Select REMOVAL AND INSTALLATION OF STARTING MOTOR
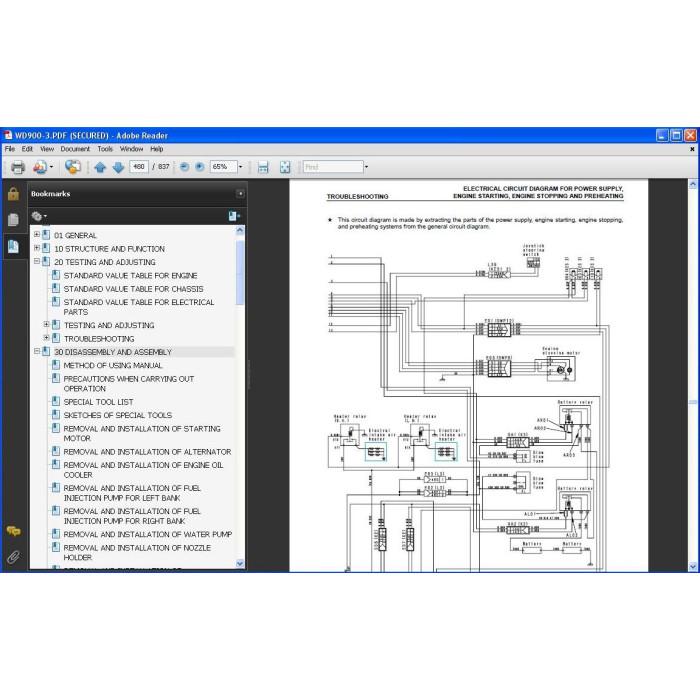 pos(142,433)
